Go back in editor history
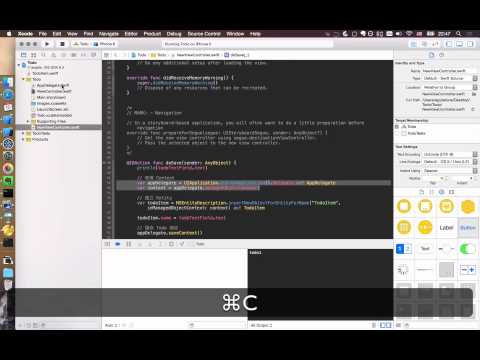The width and height of the screenshot is (480, 360). (x=116, y=55)
